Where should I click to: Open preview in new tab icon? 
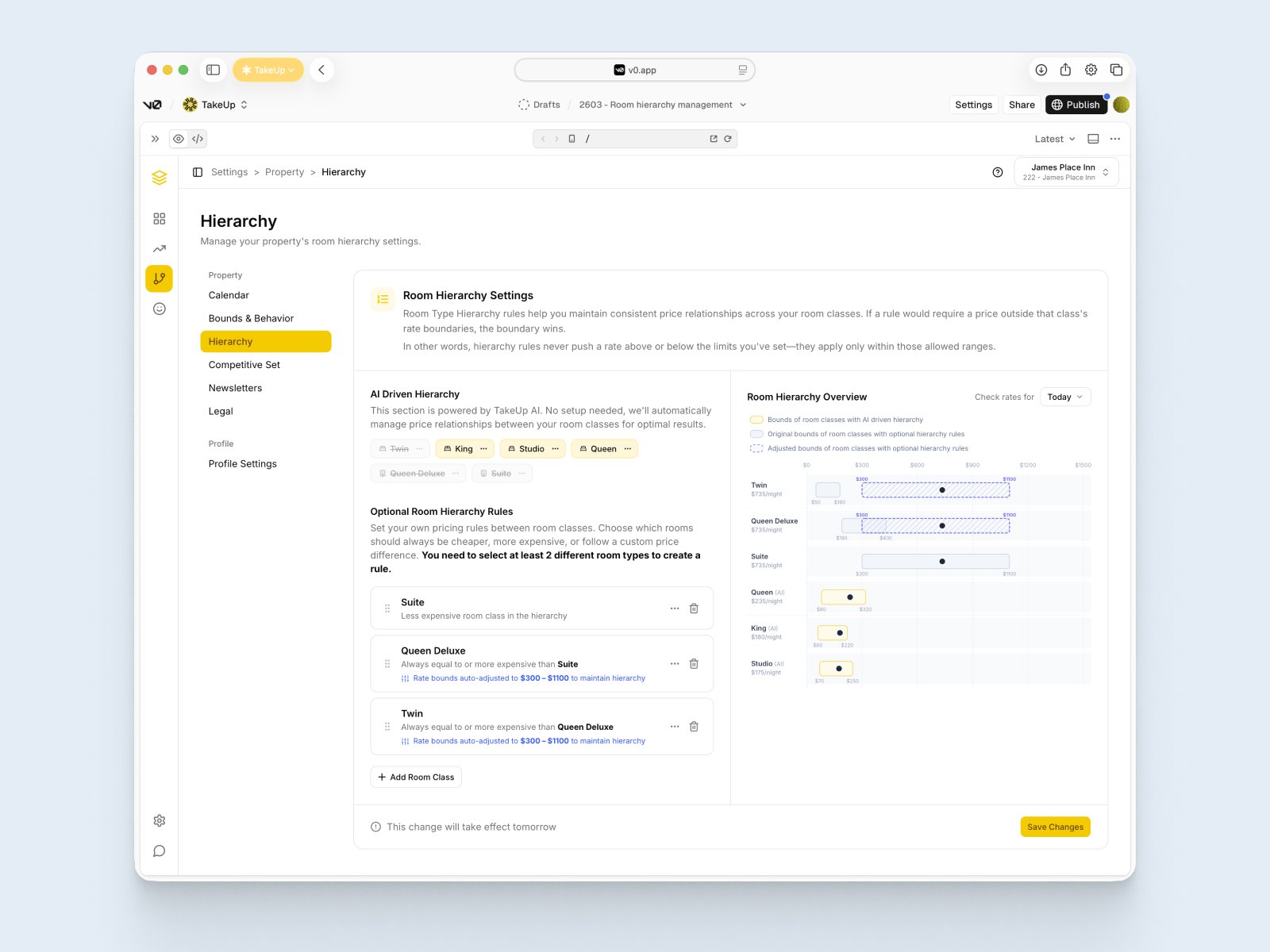point(714,139)
